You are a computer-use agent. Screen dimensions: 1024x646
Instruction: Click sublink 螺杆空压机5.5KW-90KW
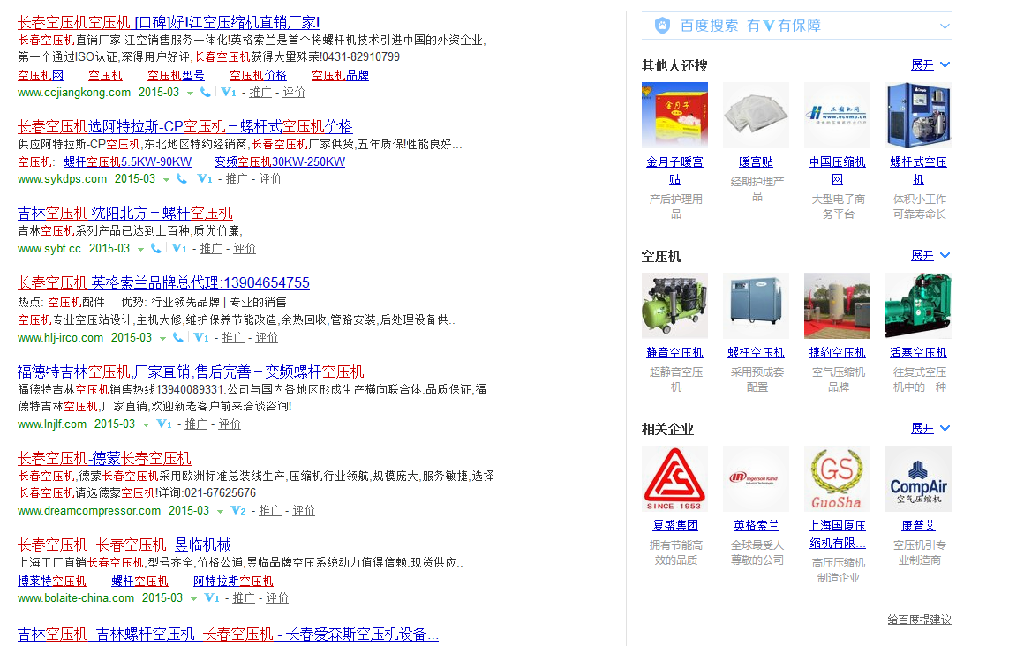pyautogui.click(x=128, y=161)
